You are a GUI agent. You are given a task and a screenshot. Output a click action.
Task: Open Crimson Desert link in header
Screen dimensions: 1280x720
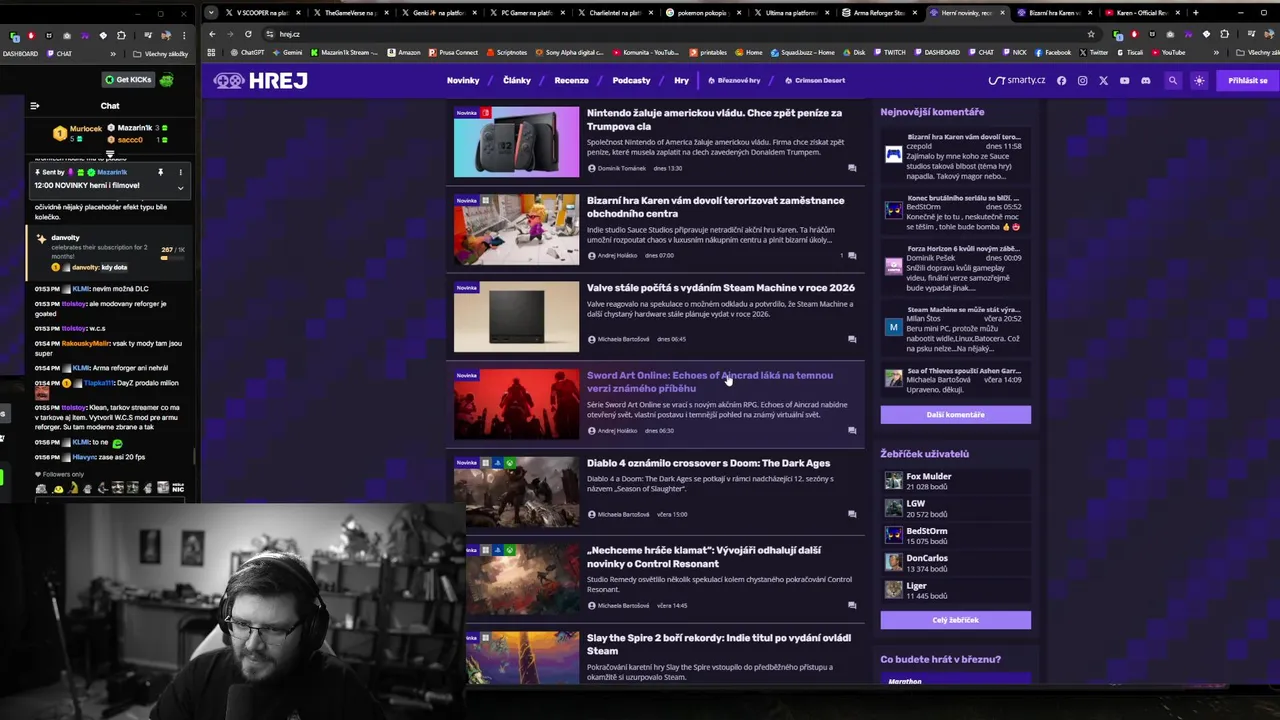[815, 80]
